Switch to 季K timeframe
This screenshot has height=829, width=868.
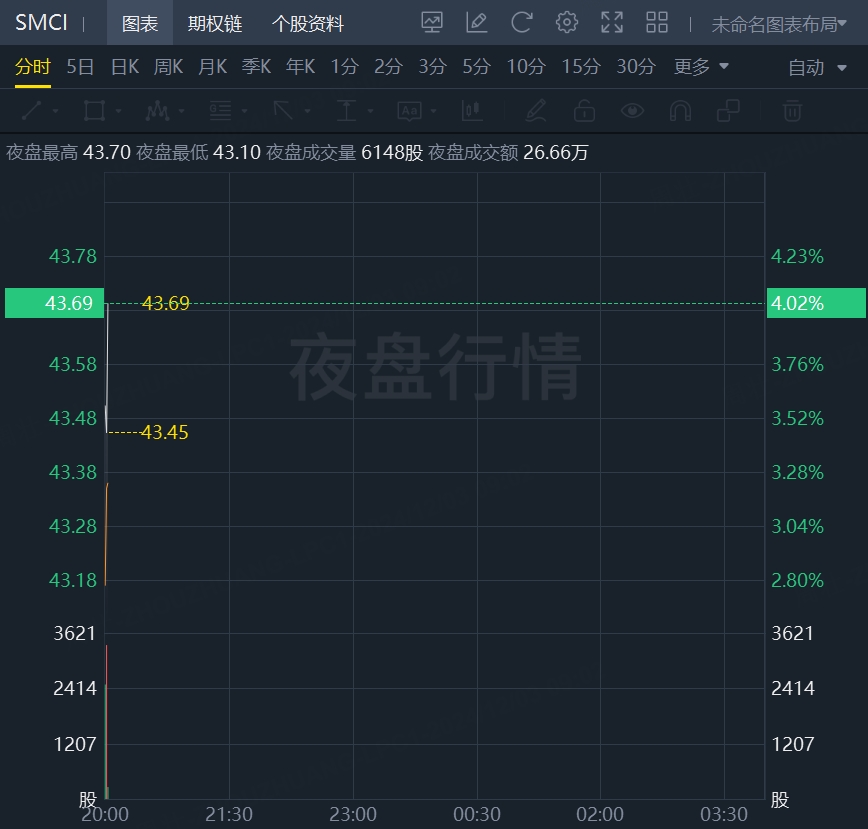click(256, 66)
